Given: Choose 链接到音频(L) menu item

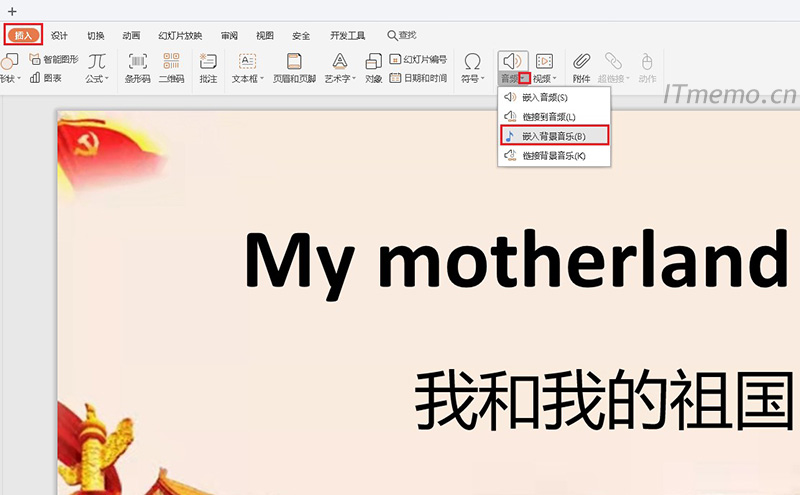Looking at the screenshot, I should click(x=554, y=117).
